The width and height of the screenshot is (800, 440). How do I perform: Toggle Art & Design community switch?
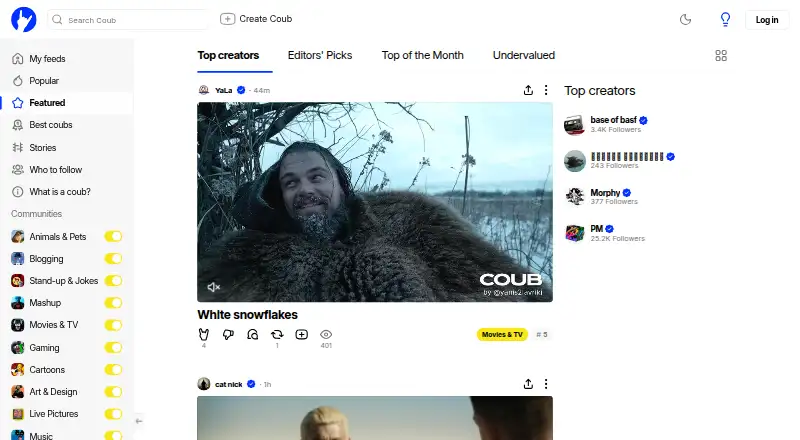pyautogui.click(x=113, y=392)
